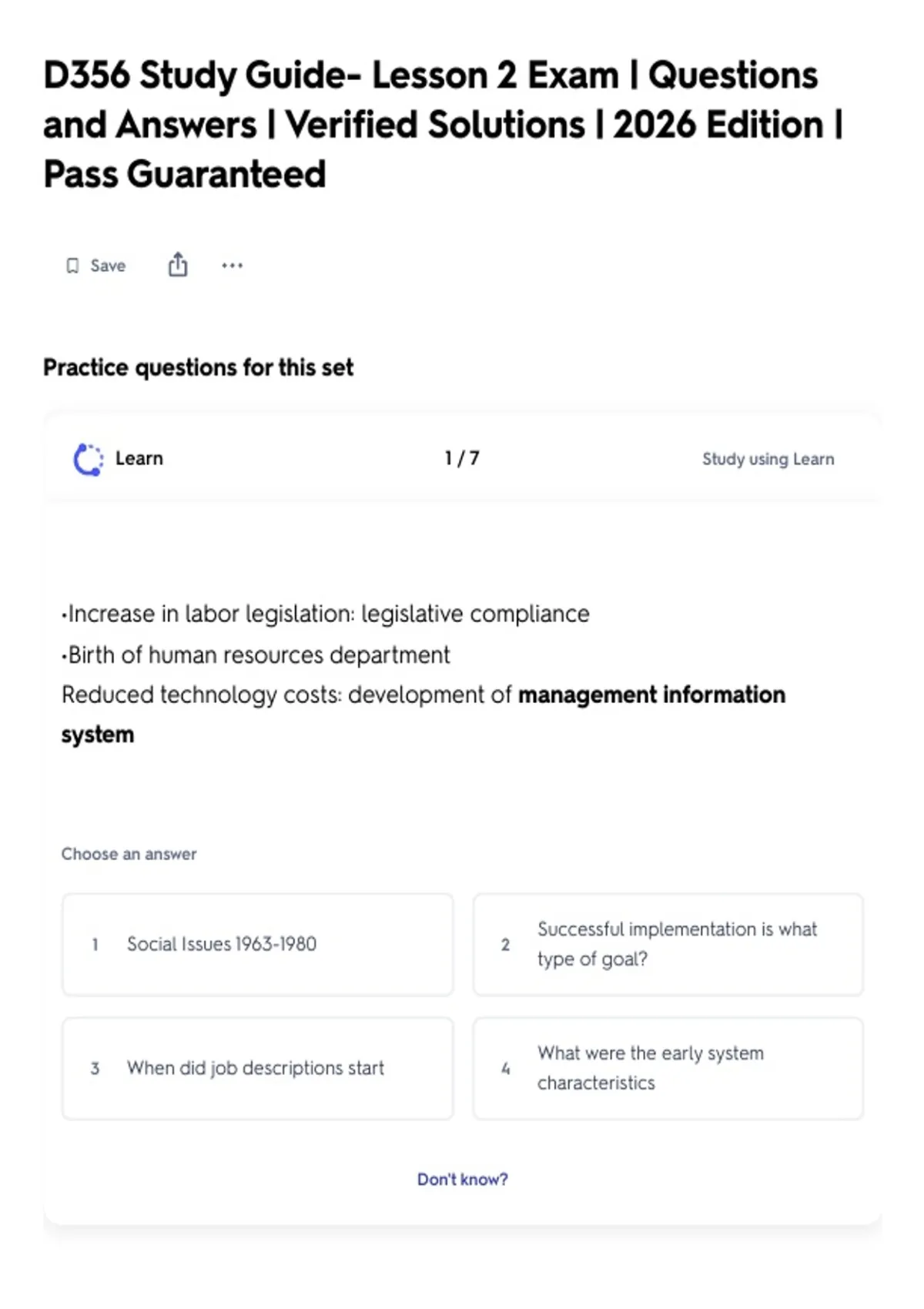
Task: Click the Save label text
Action: pyautogui.click(x=108, y=266)
